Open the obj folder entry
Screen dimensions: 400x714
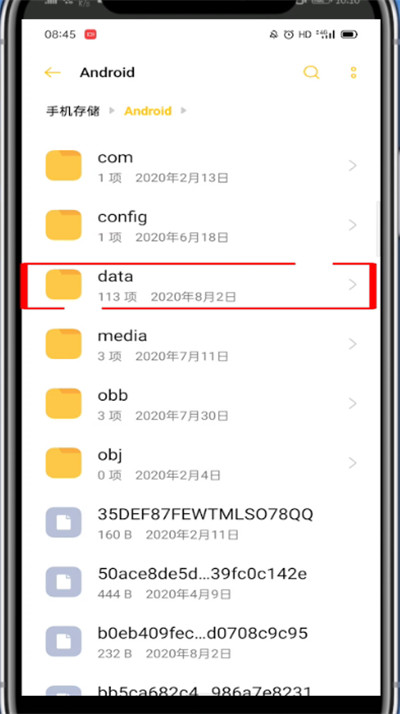201,463
